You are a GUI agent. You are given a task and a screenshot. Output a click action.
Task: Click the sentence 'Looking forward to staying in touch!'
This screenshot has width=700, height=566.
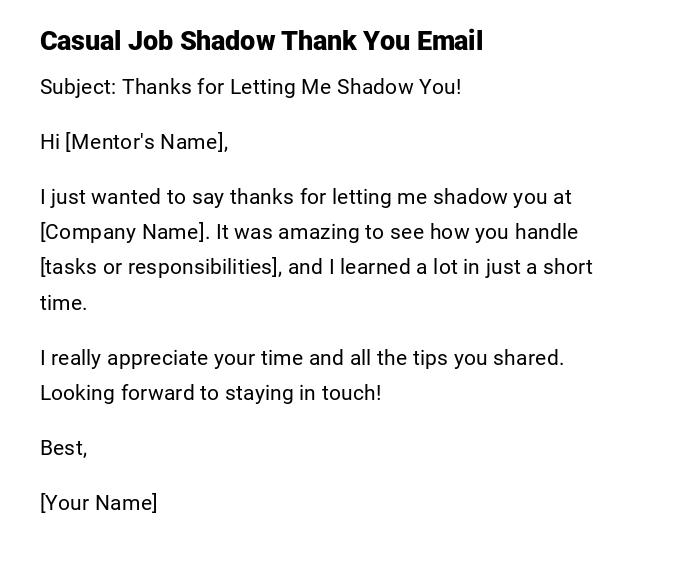pyautogui.click(x=211, y=393)
